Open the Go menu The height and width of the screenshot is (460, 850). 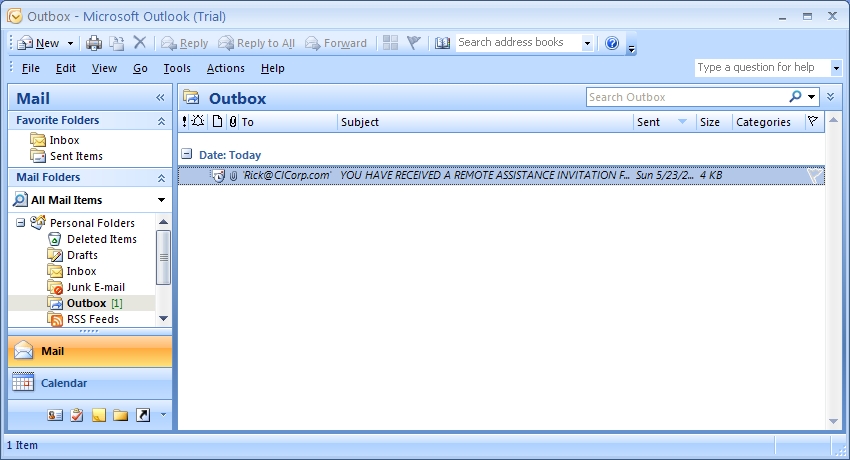[140, 68]
